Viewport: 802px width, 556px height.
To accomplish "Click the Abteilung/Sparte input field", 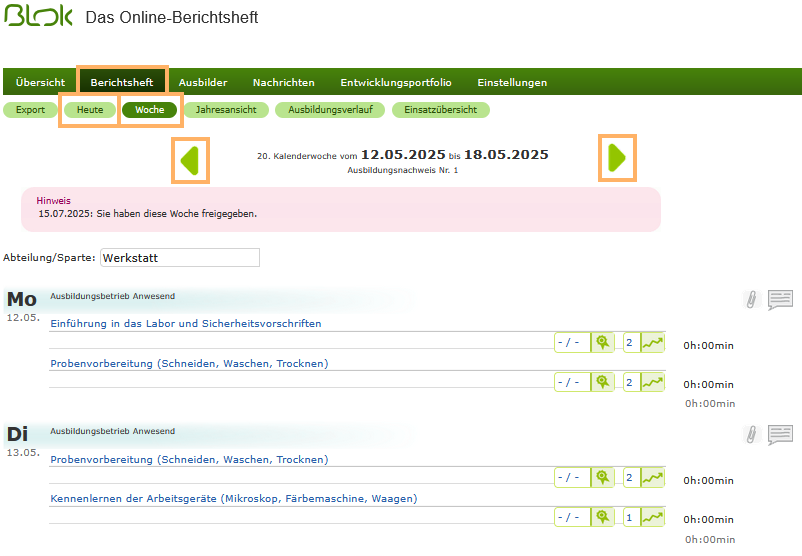I will tap(180, 258).
